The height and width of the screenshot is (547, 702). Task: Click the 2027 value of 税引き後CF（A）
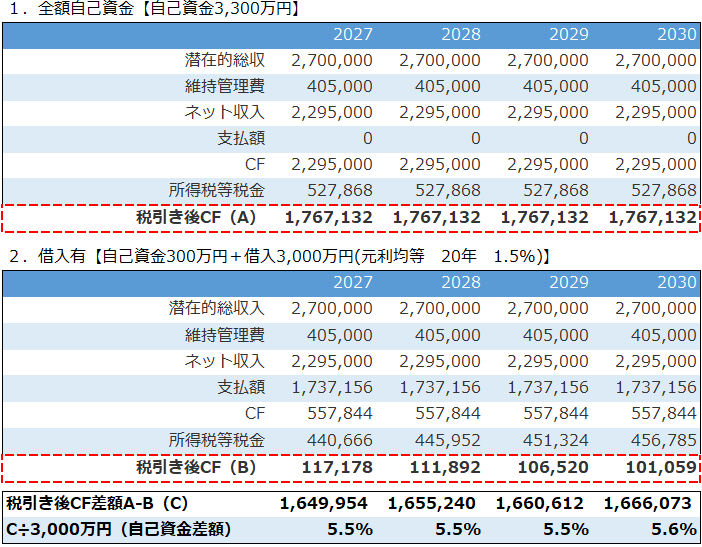(x=328, y=217)
